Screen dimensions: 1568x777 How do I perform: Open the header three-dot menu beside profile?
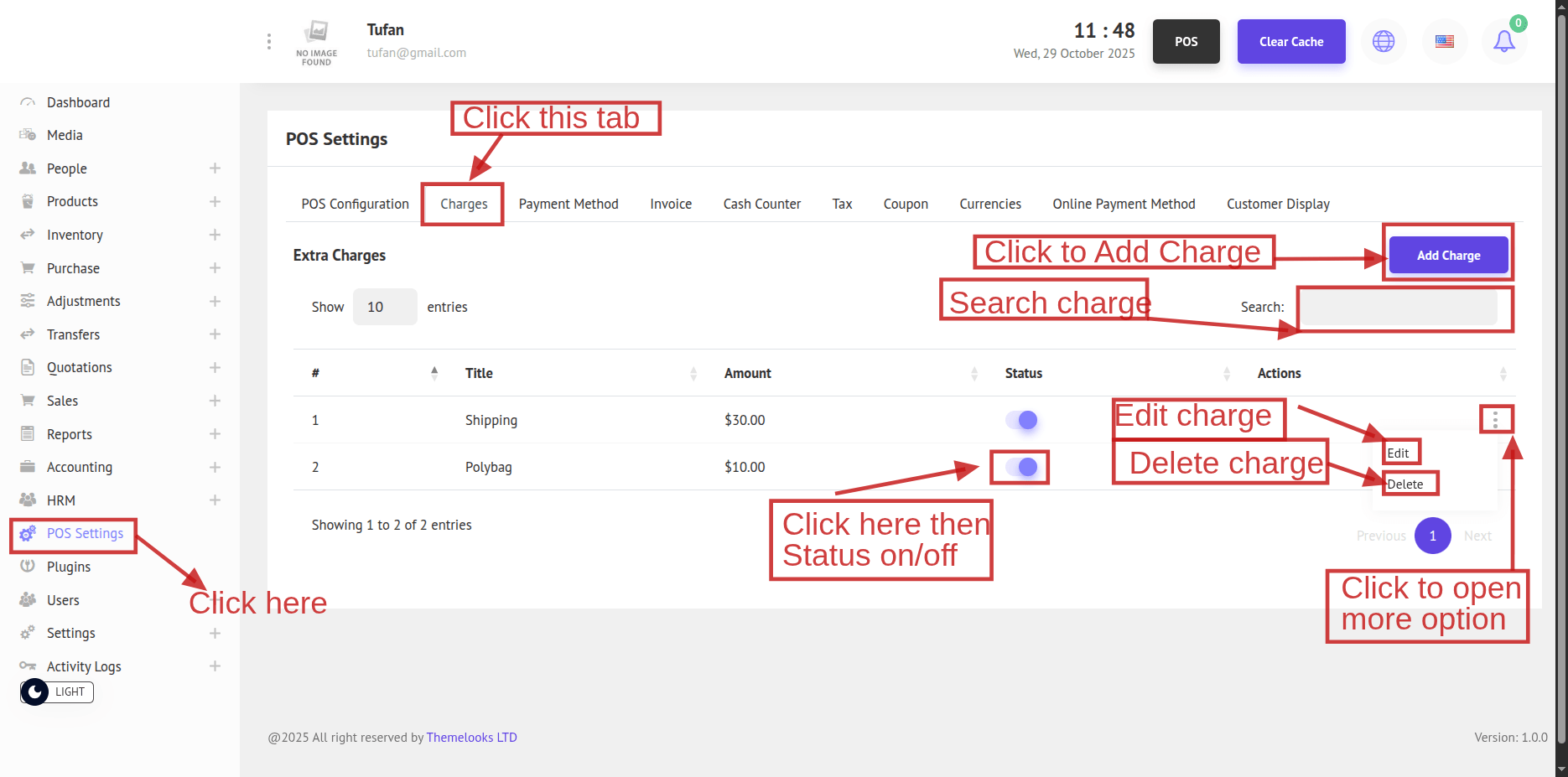click(268, 41)
